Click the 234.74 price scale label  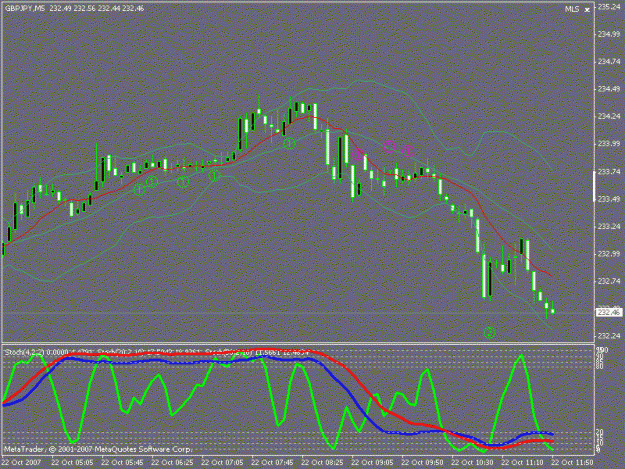pos(609,61)
